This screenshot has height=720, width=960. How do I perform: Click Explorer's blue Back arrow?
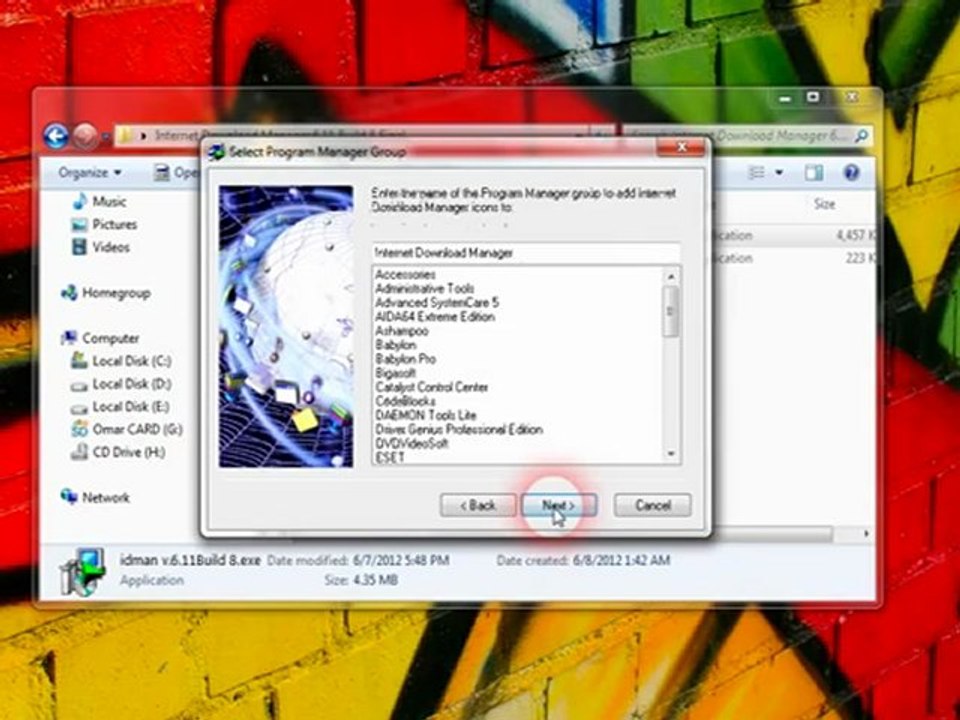coord(56,136)
